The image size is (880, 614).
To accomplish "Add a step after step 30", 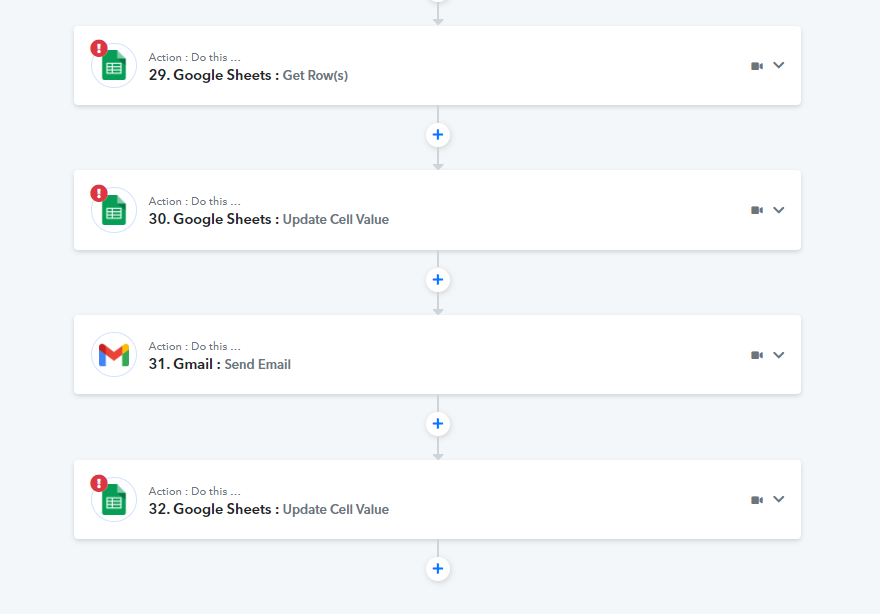I will click(x=438, y=279).
